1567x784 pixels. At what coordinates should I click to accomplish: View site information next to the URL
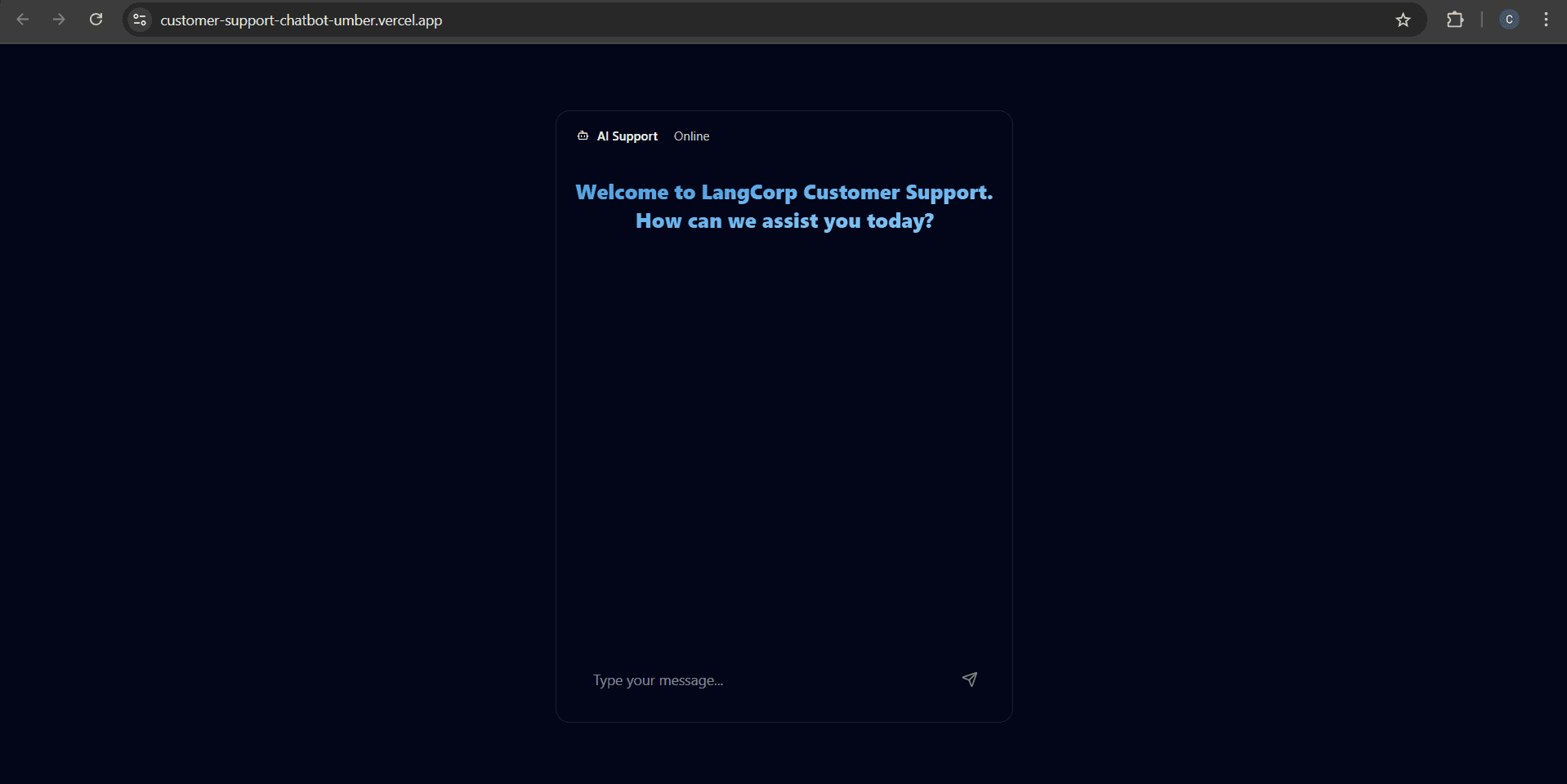[x=140, y=20]
